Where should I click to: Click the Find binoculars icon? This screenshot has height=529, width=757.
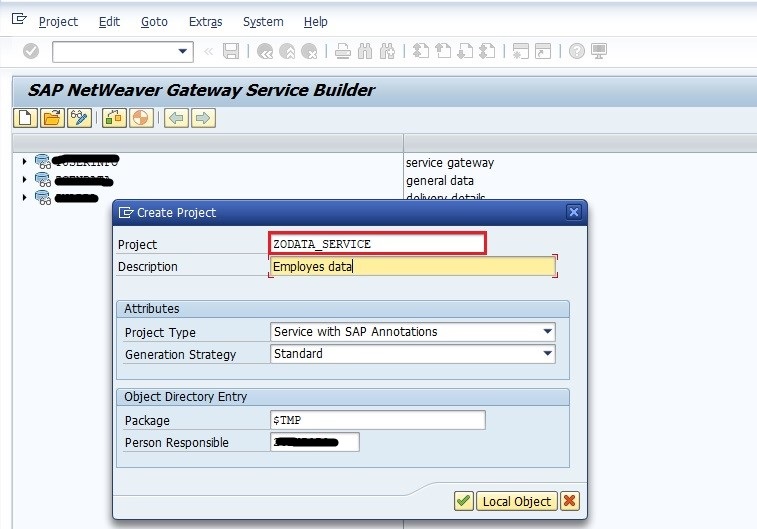coord(365,51)
